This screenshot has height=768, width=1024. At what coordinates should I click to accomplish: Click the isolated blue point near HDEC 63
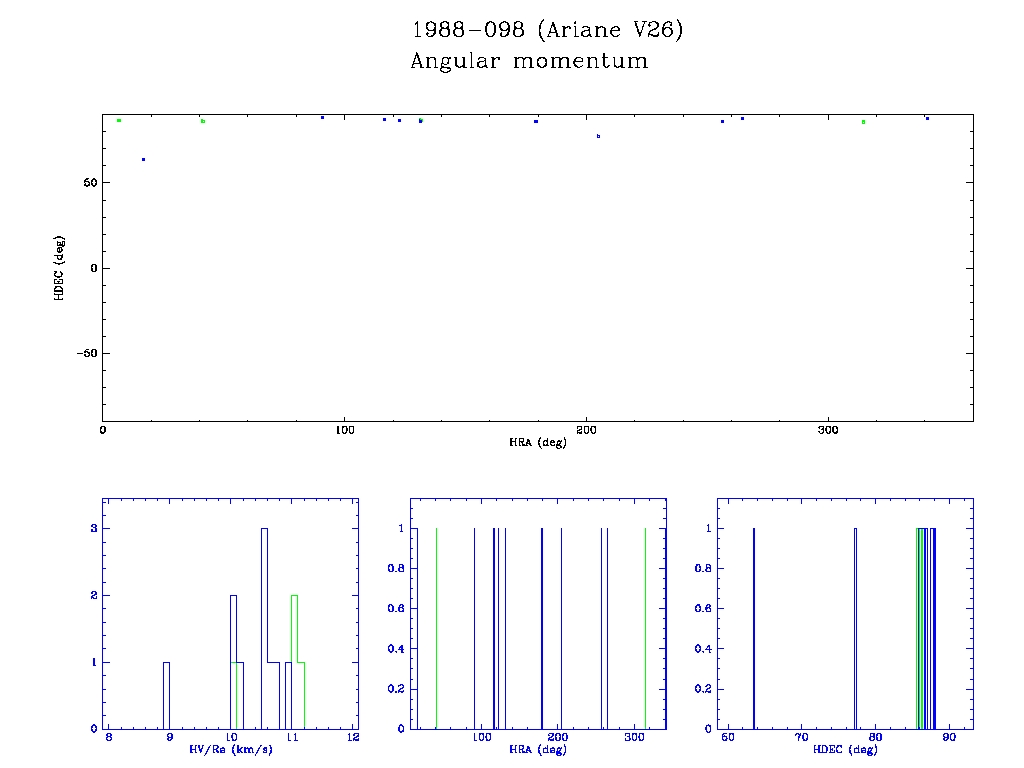click(144, 159)
